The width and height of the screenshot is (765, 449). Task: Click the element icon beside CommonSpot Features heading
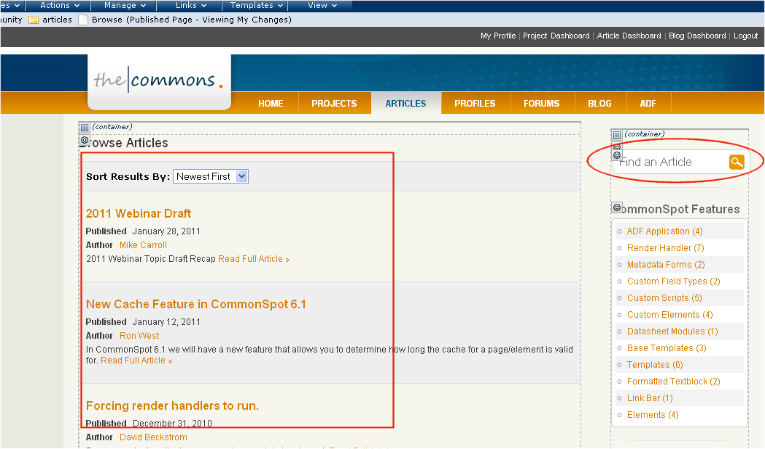click(616, 208)
